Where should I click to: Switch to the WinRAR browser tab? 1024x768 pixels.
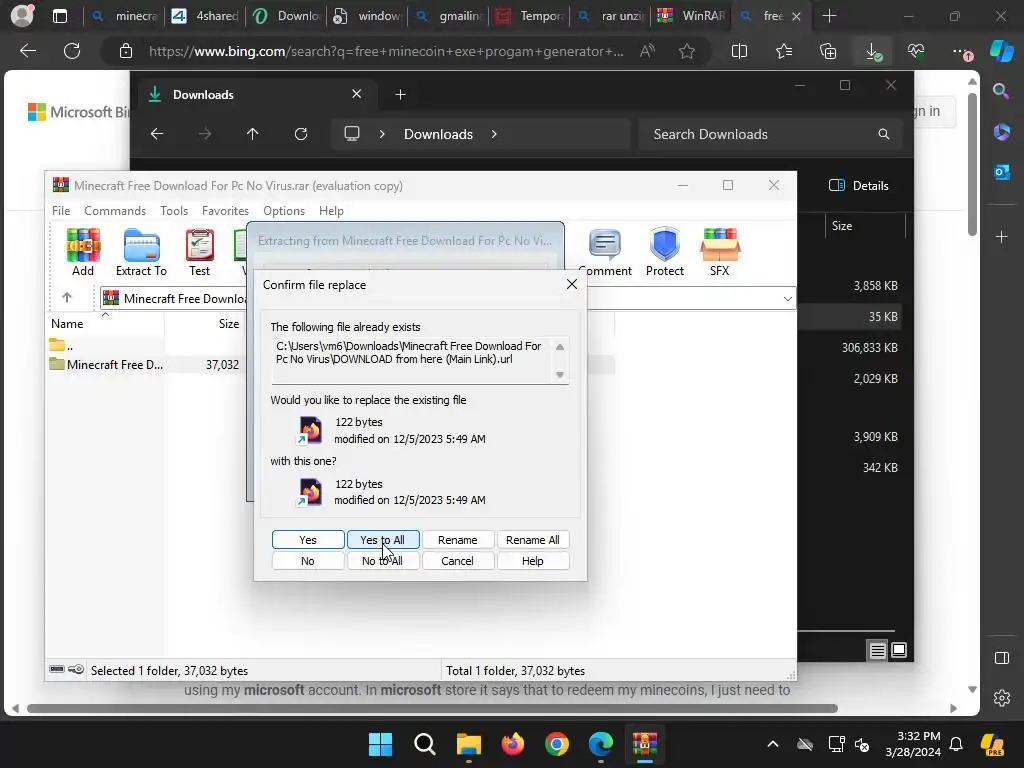point(692,16)
